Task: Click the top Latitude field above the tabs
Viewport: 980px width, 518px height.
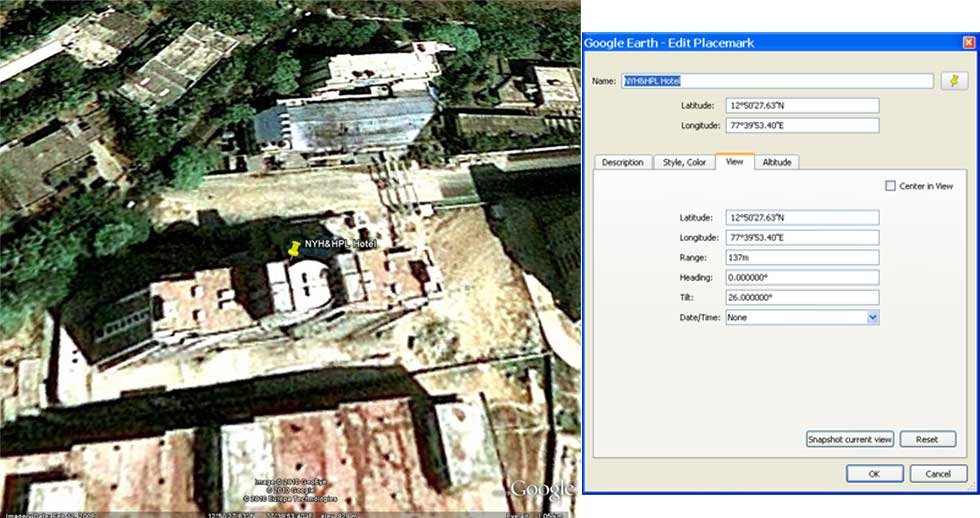Action: tap(802, 106)
